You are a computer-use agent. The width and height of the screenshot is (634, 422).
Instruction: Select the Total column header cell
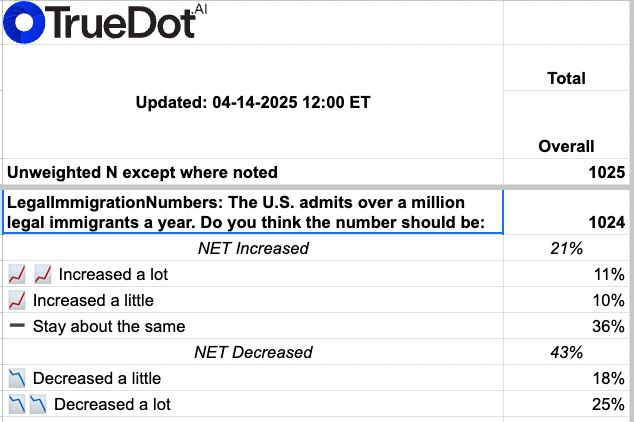567,78
